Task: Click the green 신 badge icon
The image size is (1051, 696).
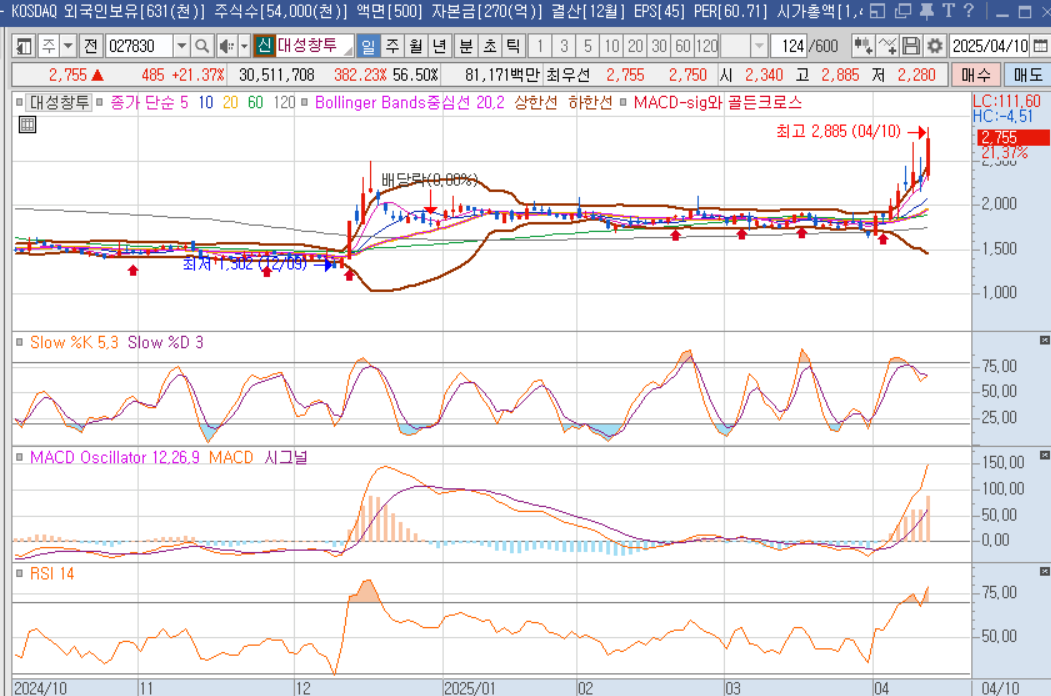Action: pos(264,46)
